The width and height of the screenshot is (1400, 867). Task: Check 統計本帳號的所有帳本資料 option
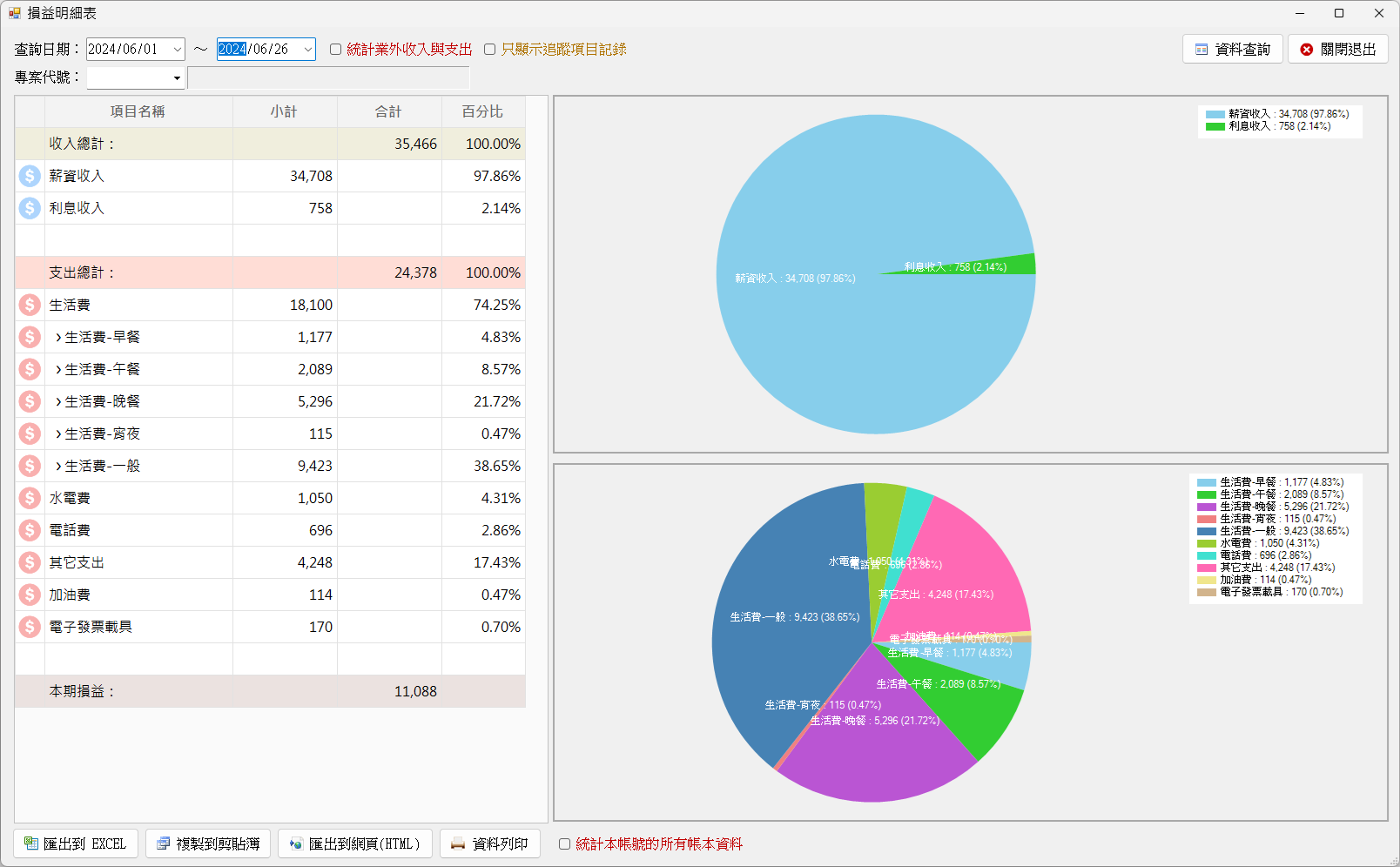pos(565,844)
